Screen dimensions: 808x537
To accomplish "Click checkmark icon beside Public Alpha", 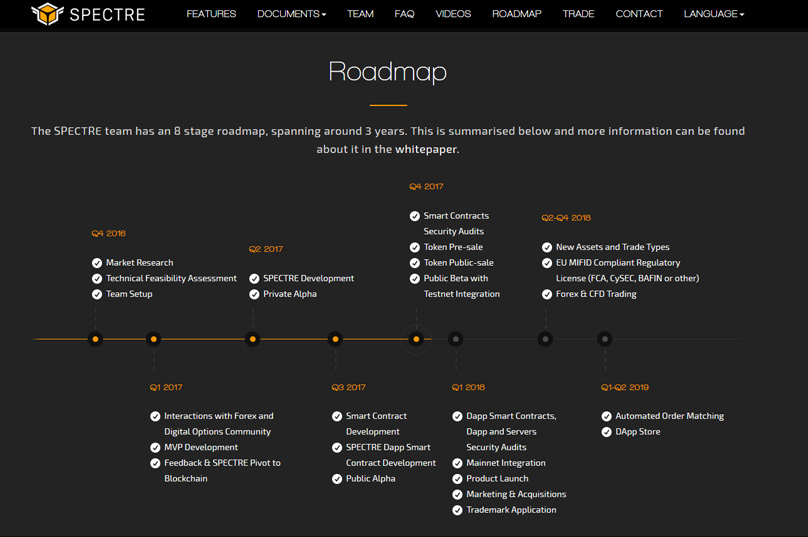I will tap(337, 479).
